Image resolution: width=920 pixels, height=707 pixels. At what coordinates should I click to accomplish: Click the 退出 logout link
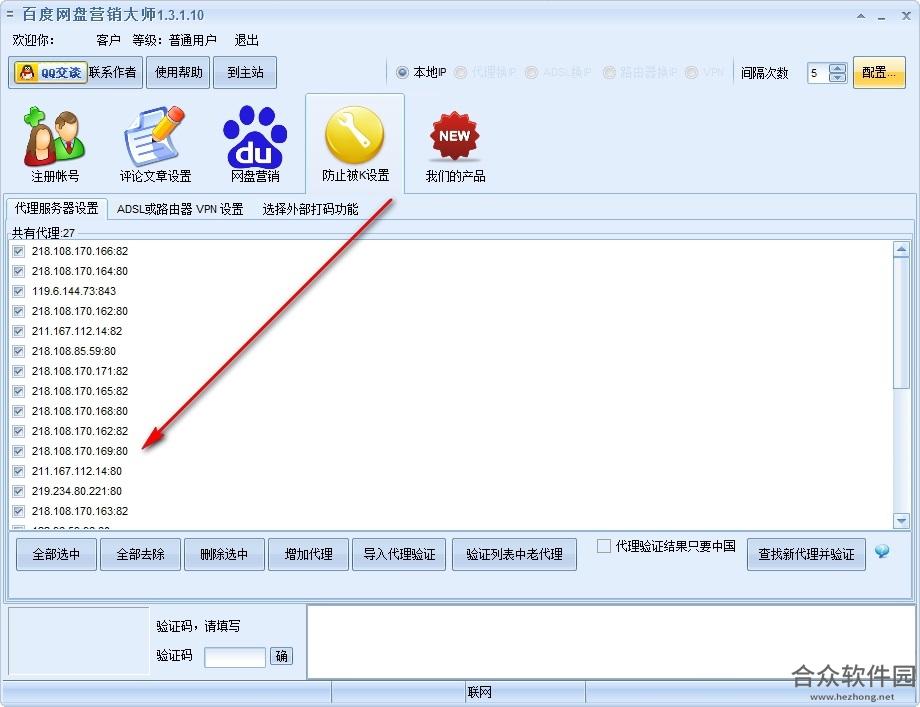(x=246, y=40)
